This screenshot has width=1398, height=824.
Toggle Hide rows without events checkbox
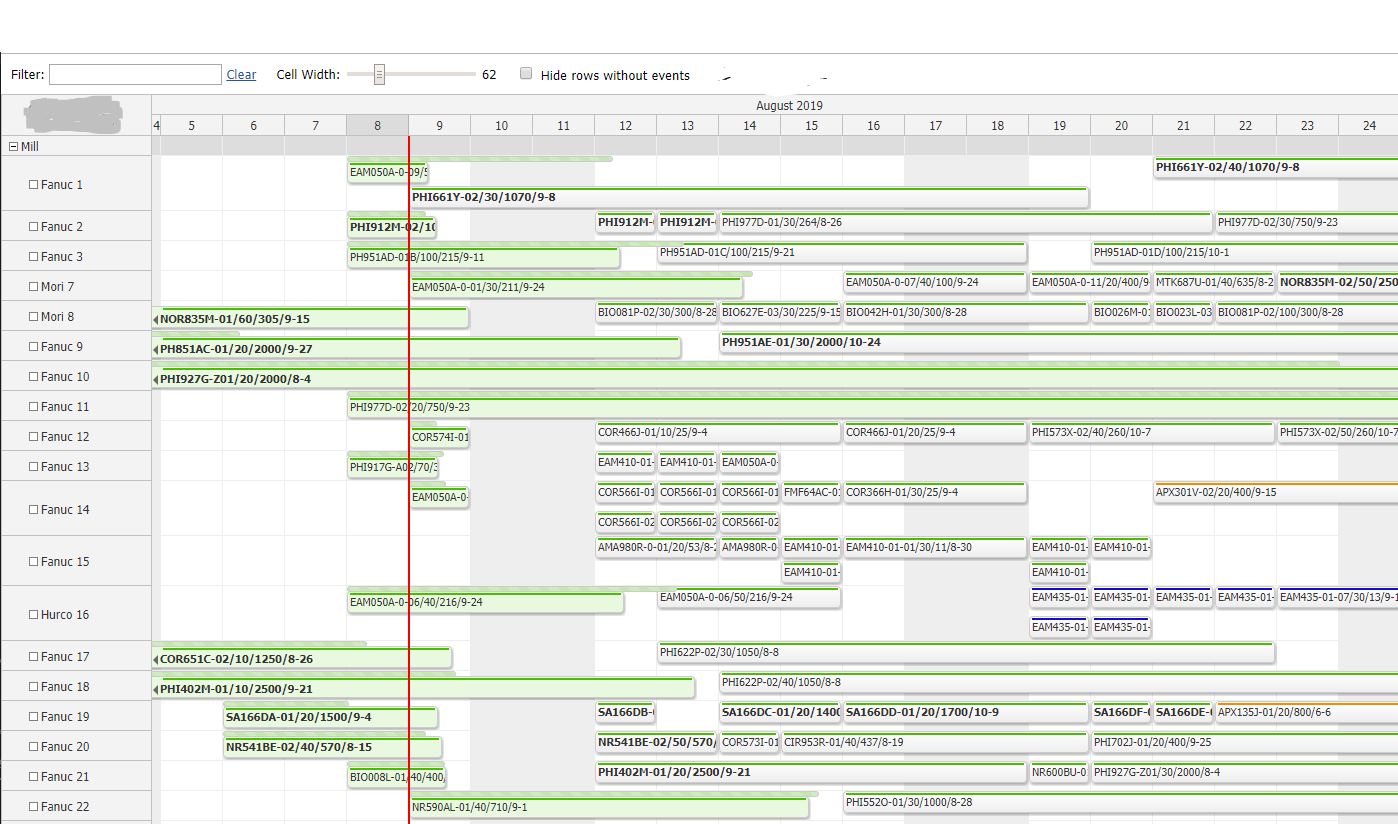click(x=526, y=74)
